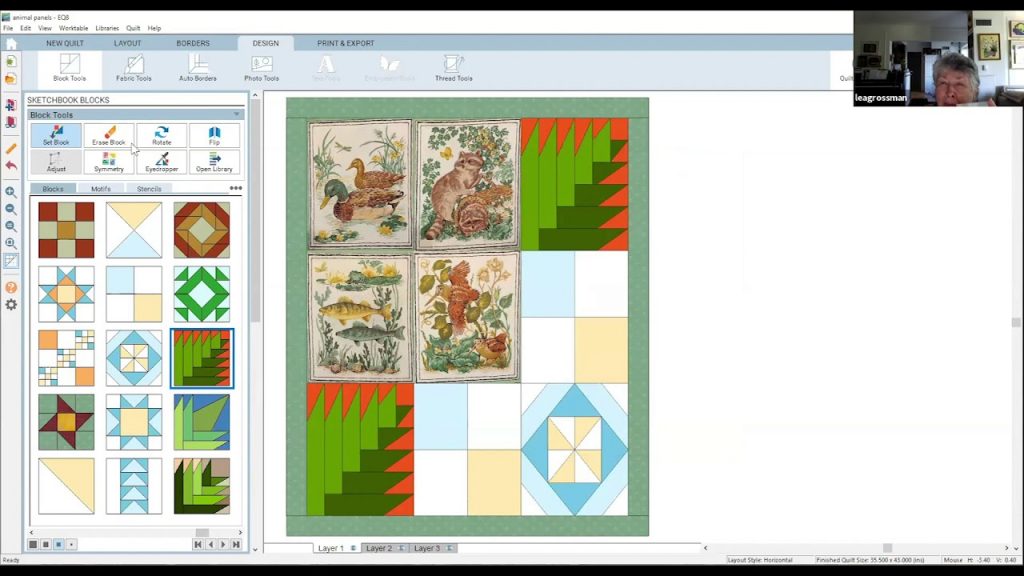Zoom in on the quilt worktable
Screen dimensions: 1024x576
(x=11, y=192)
